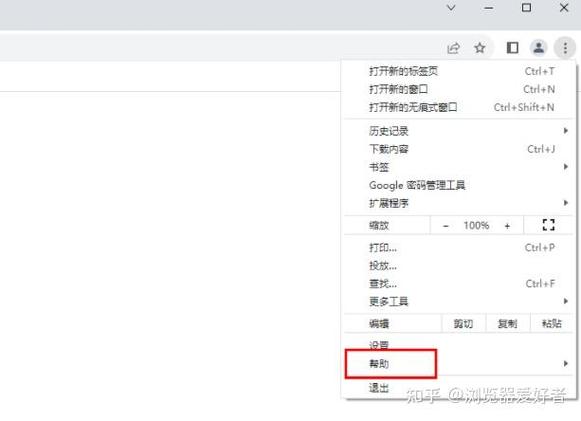
Task: Expand the 书签 submenu
Action: 459,167
